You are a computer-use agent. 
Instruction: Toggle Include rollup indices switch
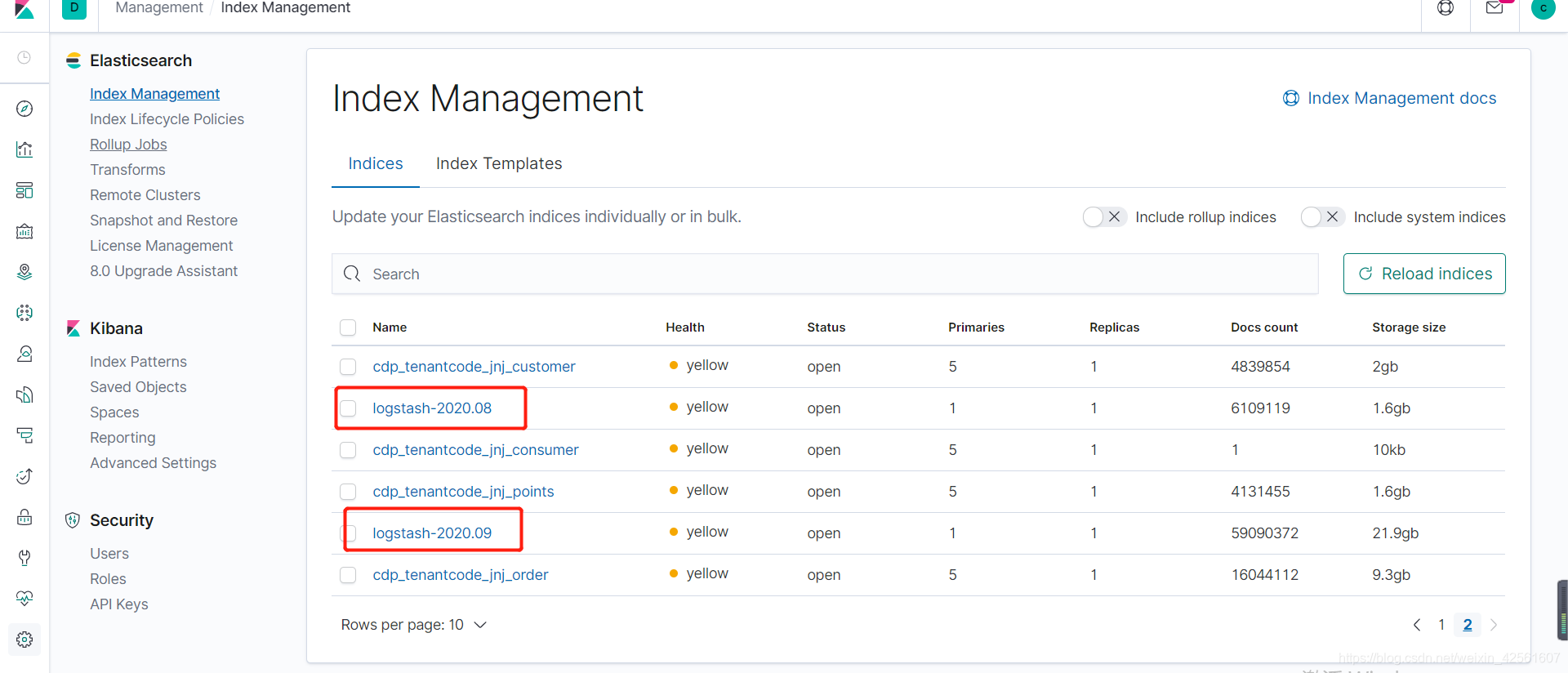coord(1105,216)
